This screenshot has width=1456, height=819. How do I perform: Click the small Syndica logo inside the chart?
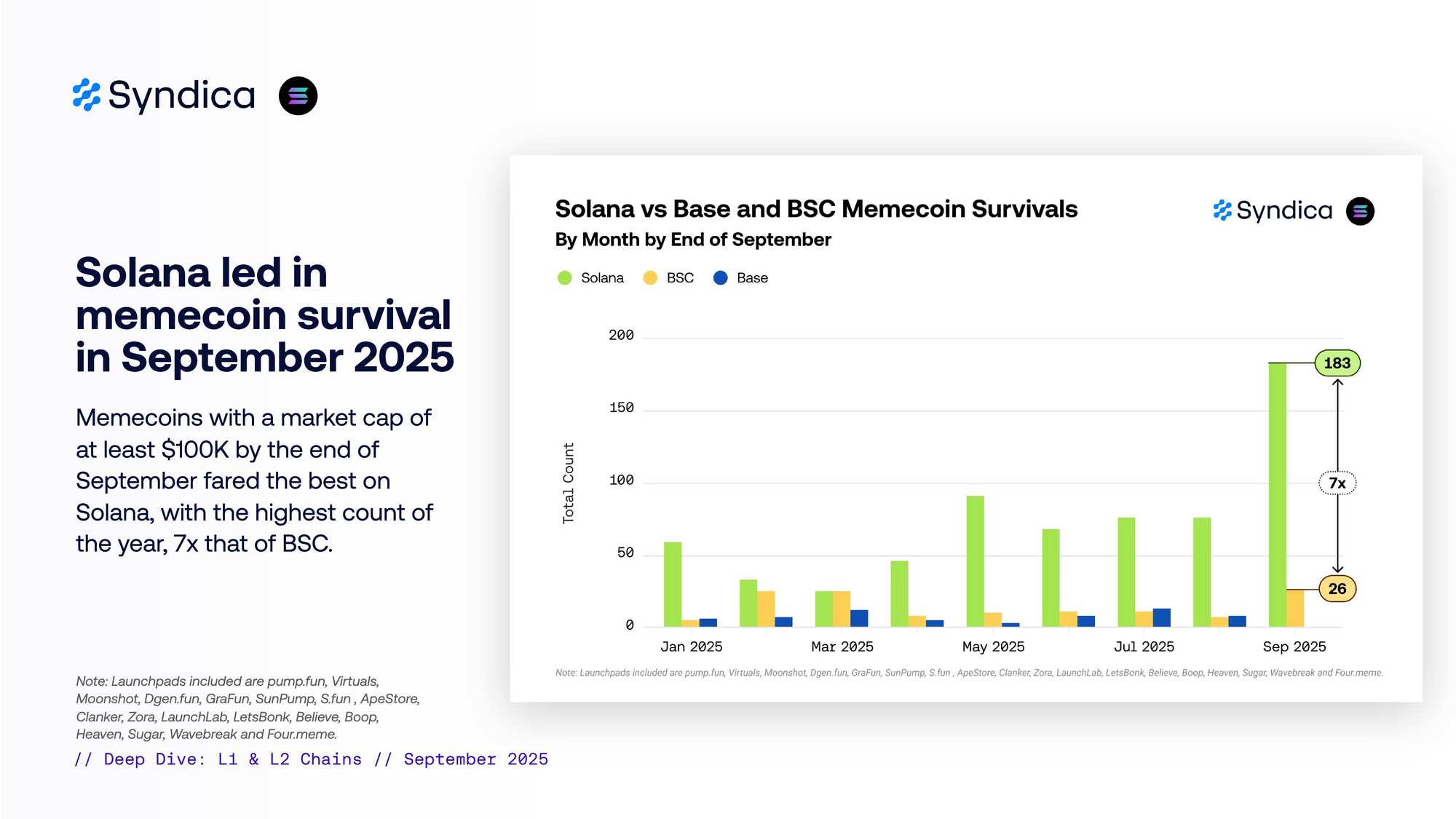click(x=1273, y=211)
